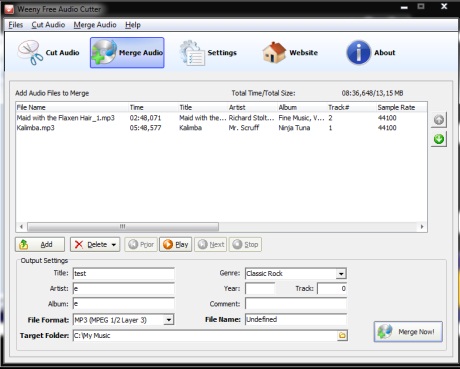Image resolution: width=460 pixels, height=369 pixels.
Task: Focus the File Name field
Action: coord(296,319)
